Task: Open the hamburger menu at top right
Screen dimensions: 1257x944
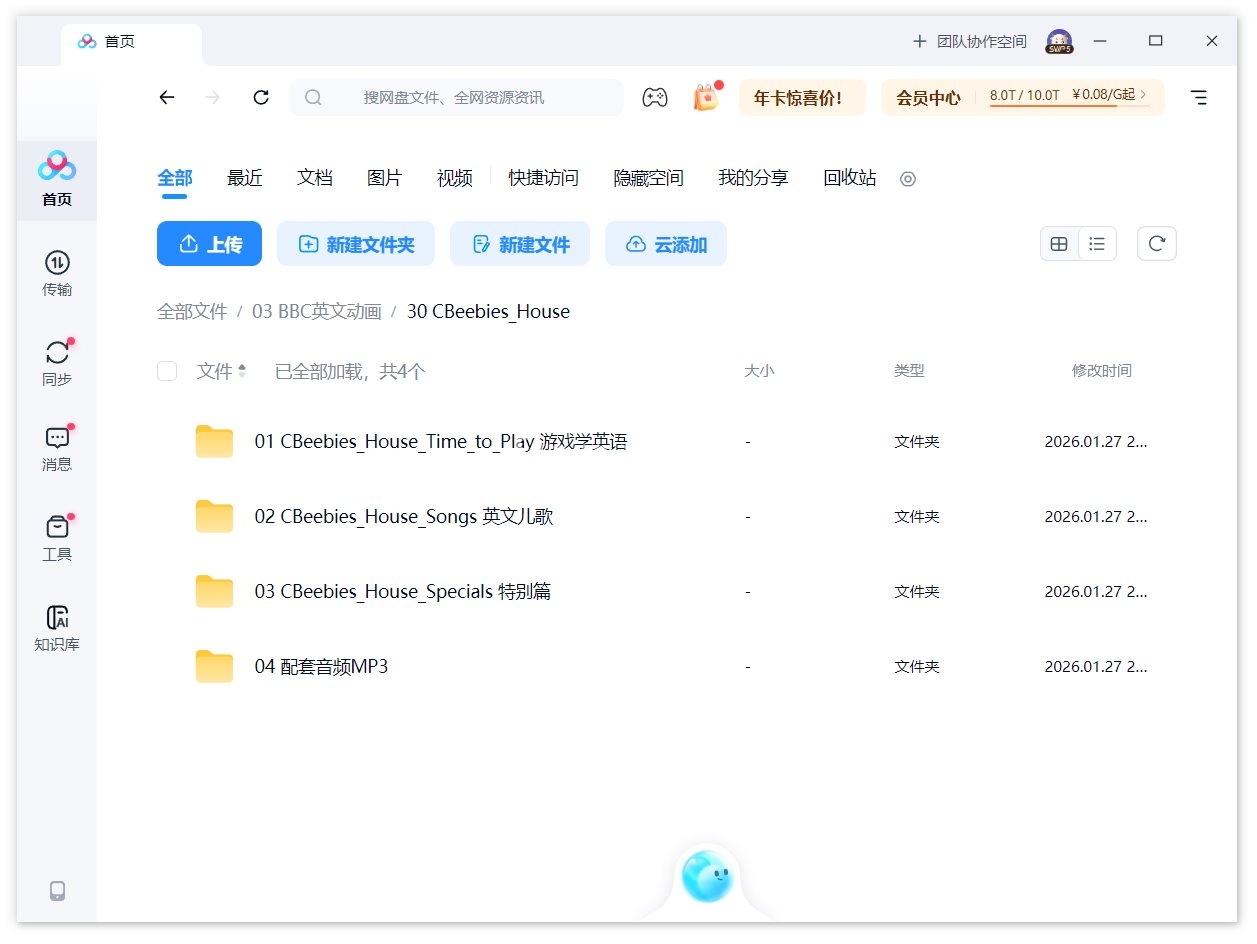Action: coord(1199,97)
